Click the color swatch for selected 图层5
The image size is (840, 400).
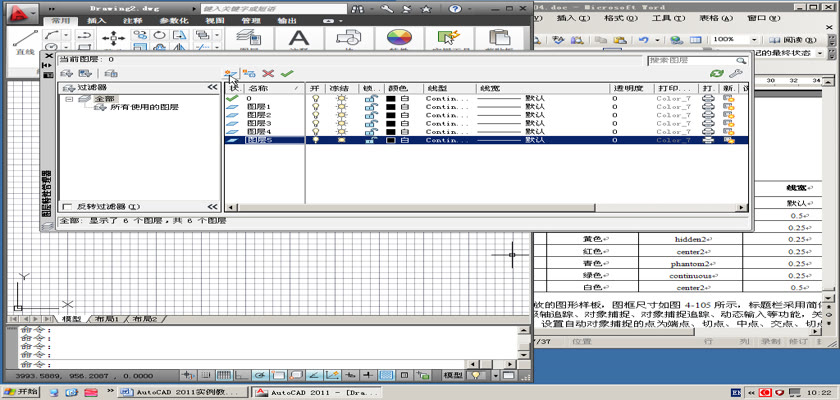(x=391, y=140)
